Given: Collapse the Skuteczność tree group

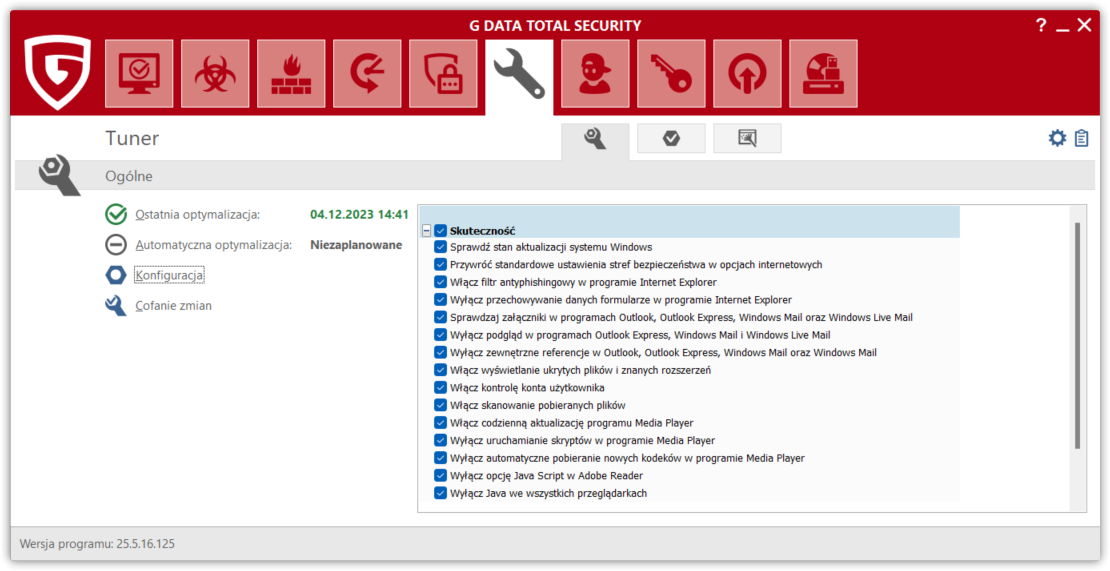Looking at the screenshot, I should click(x=427, y=230).
